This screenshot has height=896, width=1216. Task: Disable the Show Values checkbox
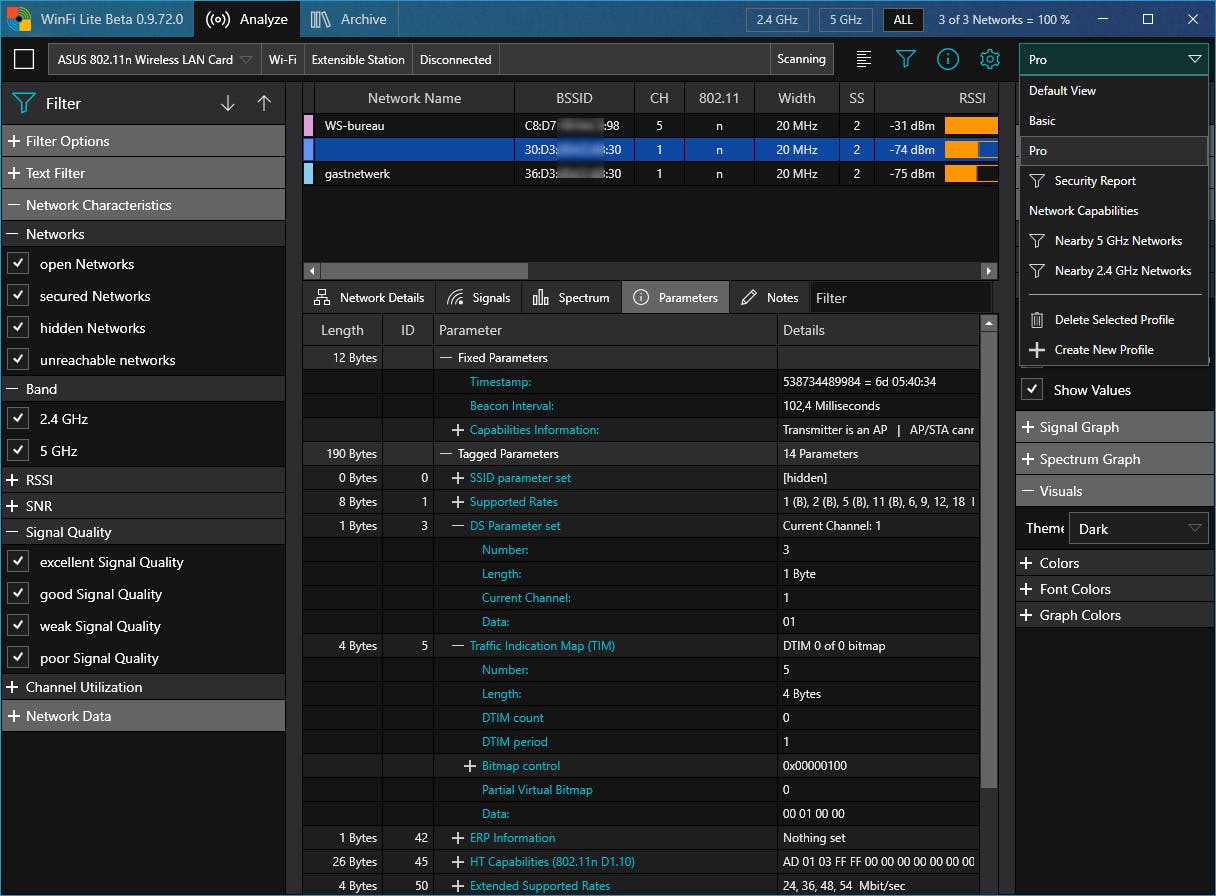(1032, 390)
